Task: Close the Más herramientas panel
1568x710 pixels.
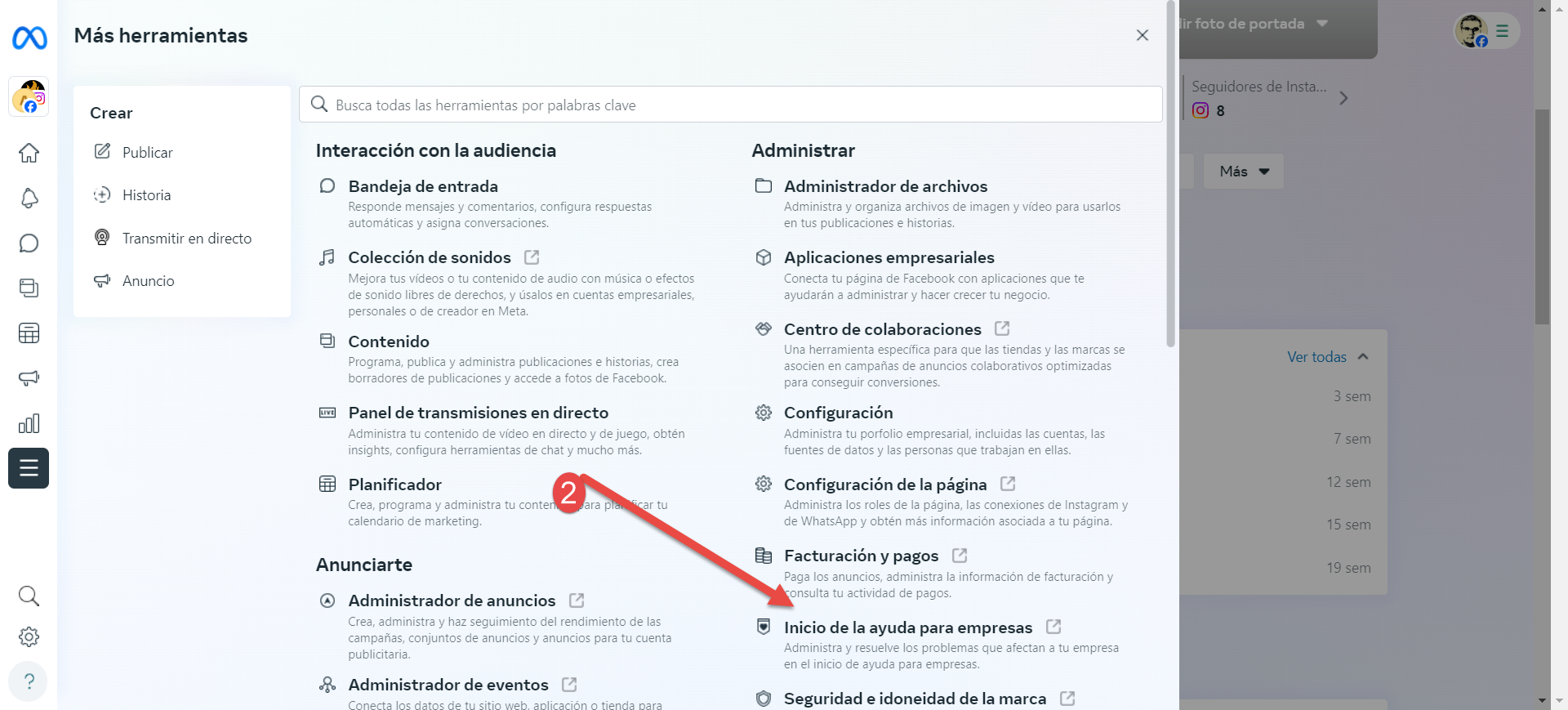Action: click(1142, 35)
